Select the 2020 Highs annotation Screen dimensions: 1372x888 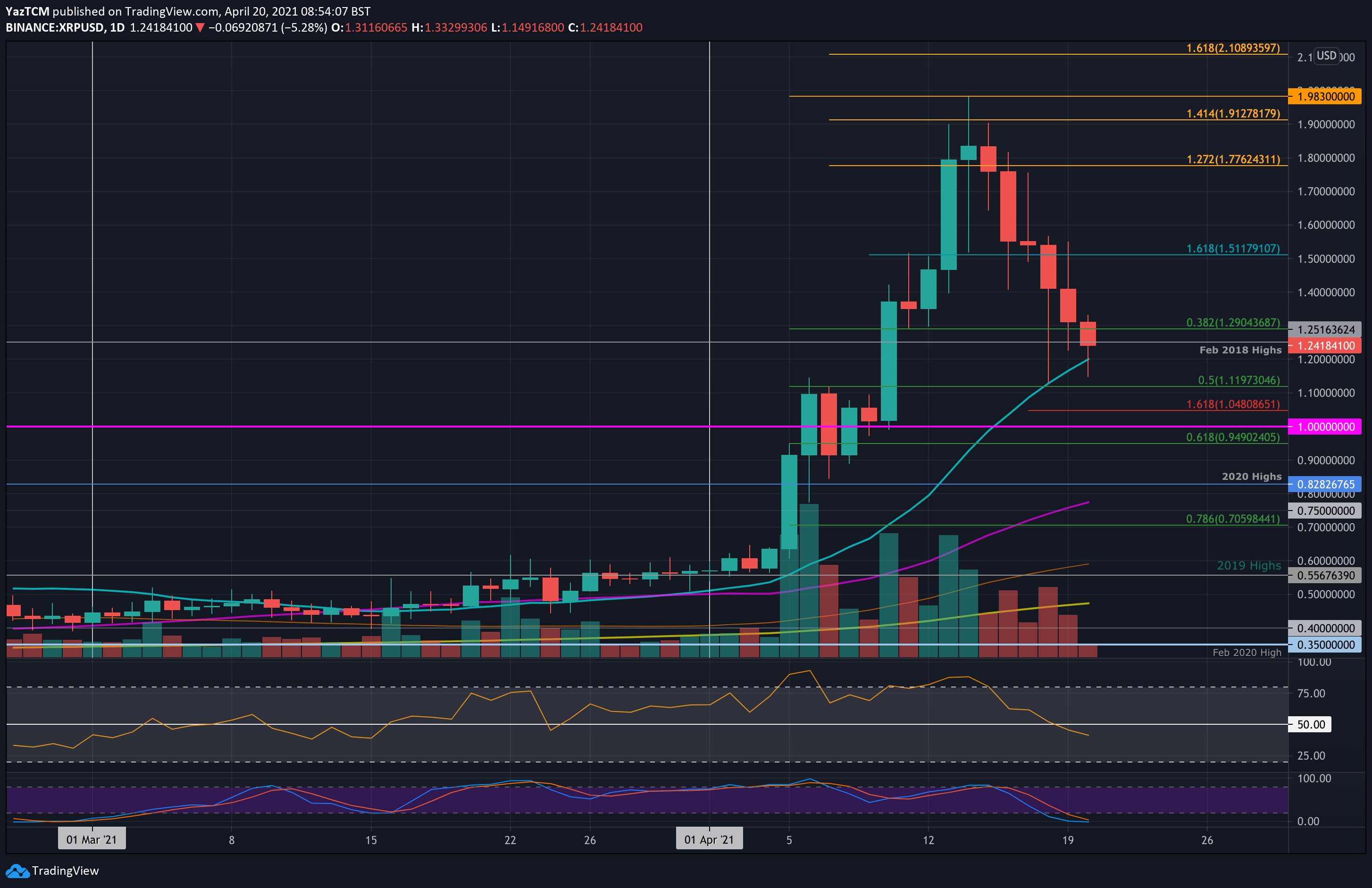[x=1252, y=476]
